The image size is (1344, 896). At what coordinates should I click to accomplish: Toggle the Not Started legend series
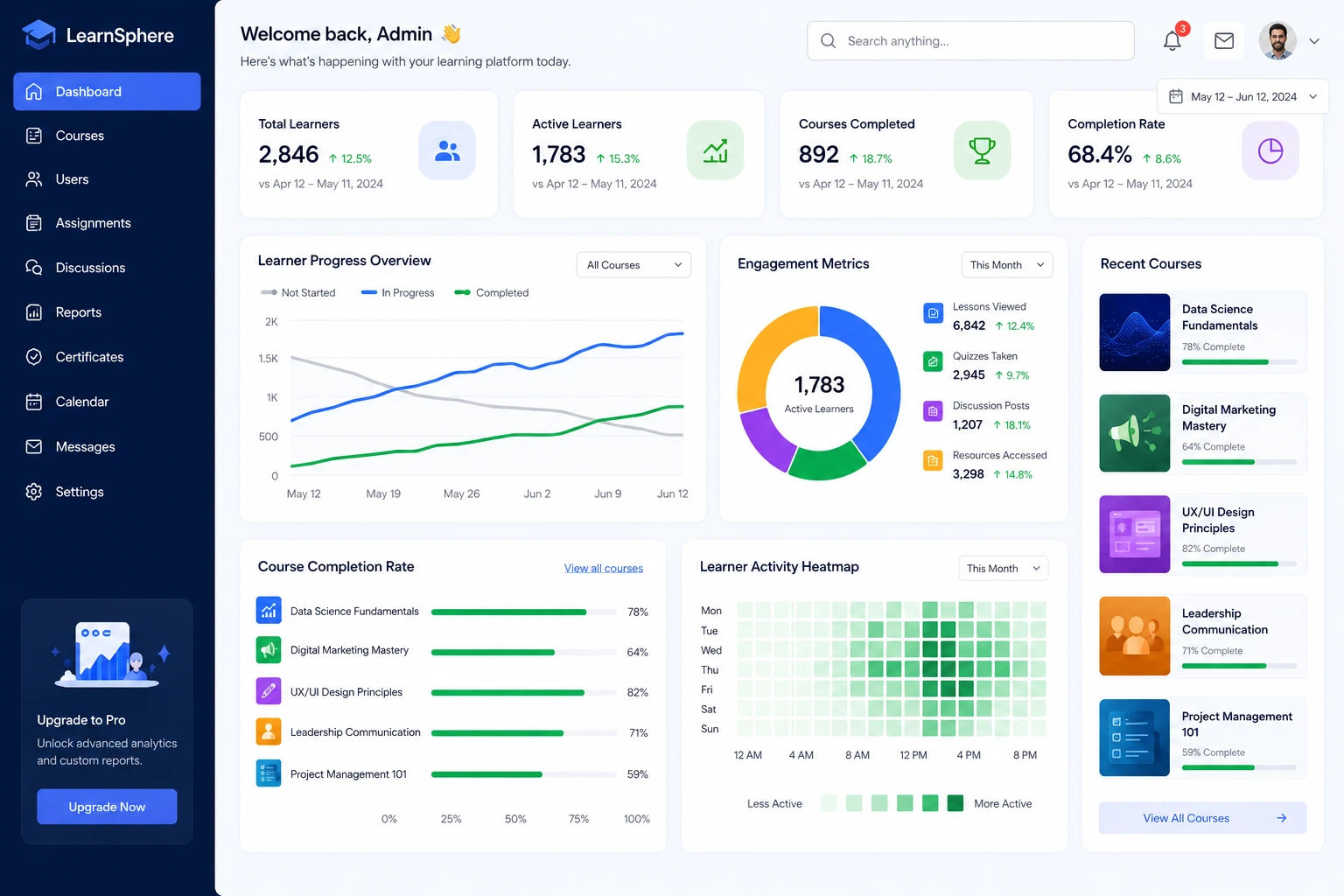[297, 293]
